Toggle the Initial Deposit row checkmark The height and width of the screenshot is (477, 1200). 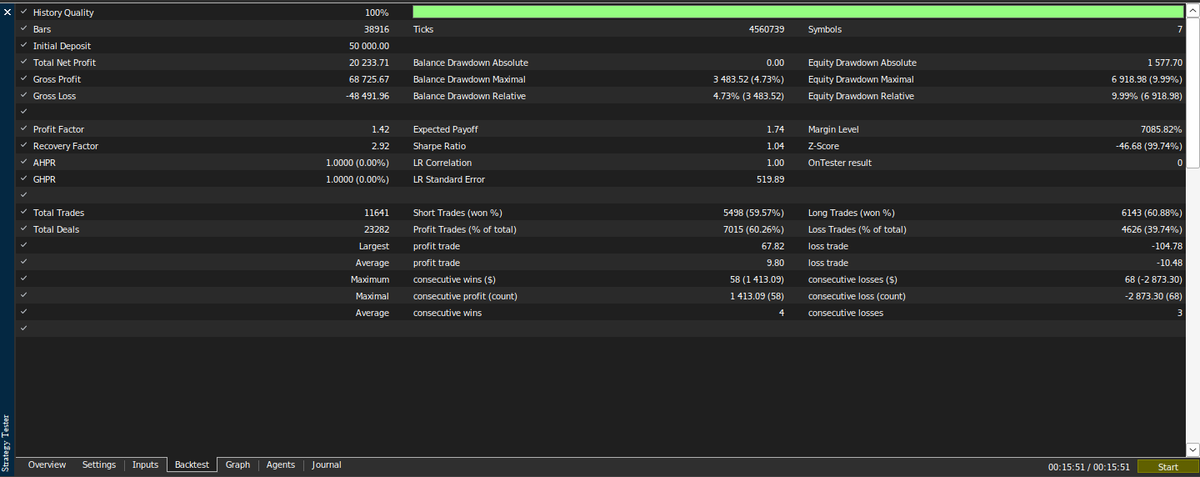coord(23,46)
